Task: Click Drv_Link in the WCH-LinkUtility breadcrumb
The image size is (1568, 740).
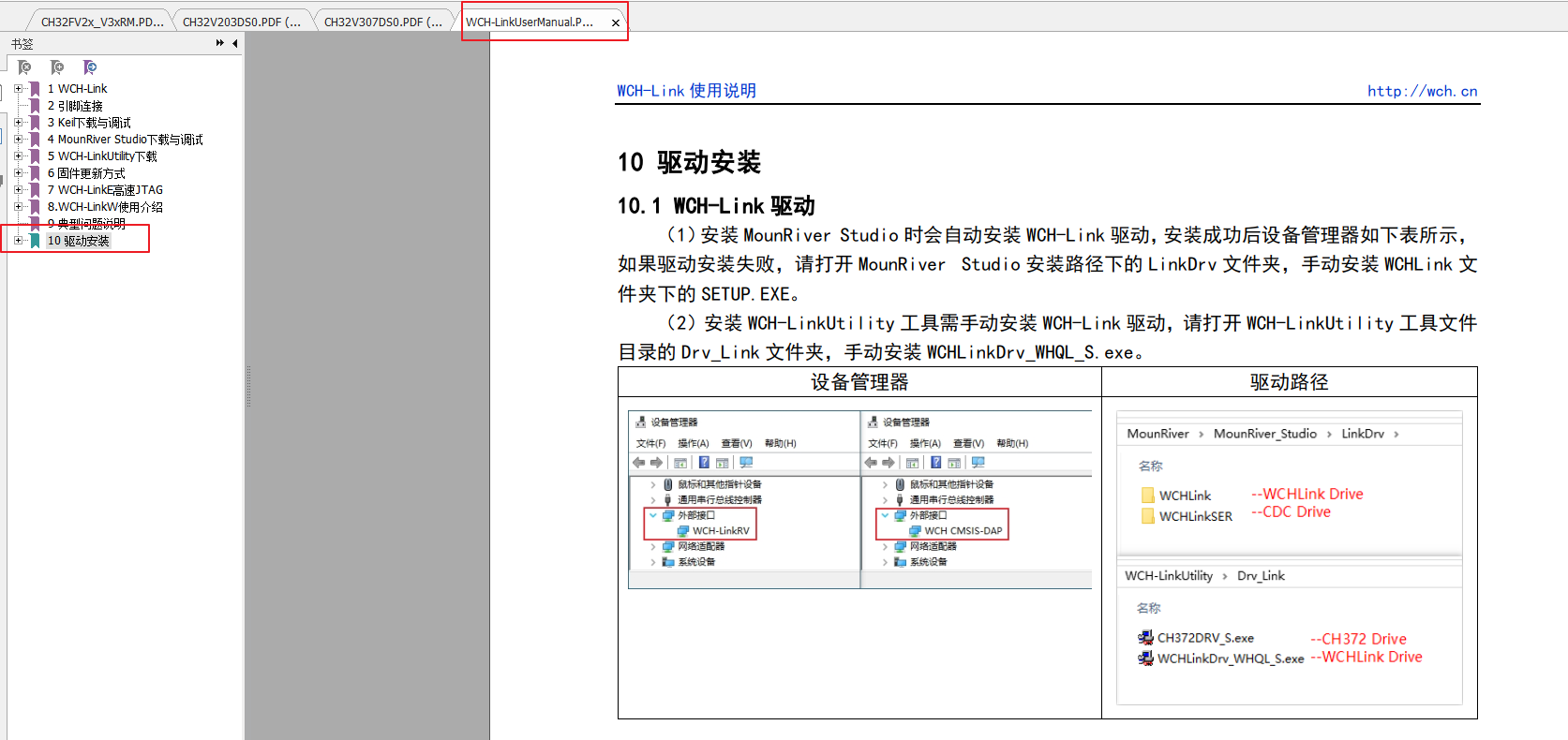Action: click(1261, 576)
